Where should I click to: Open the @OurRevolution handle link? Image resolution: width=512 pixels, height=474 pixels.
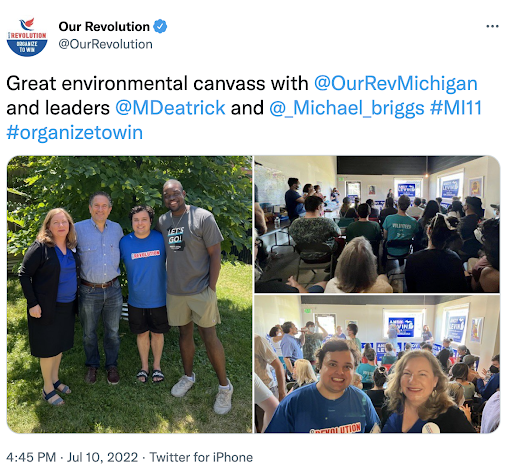105,44
